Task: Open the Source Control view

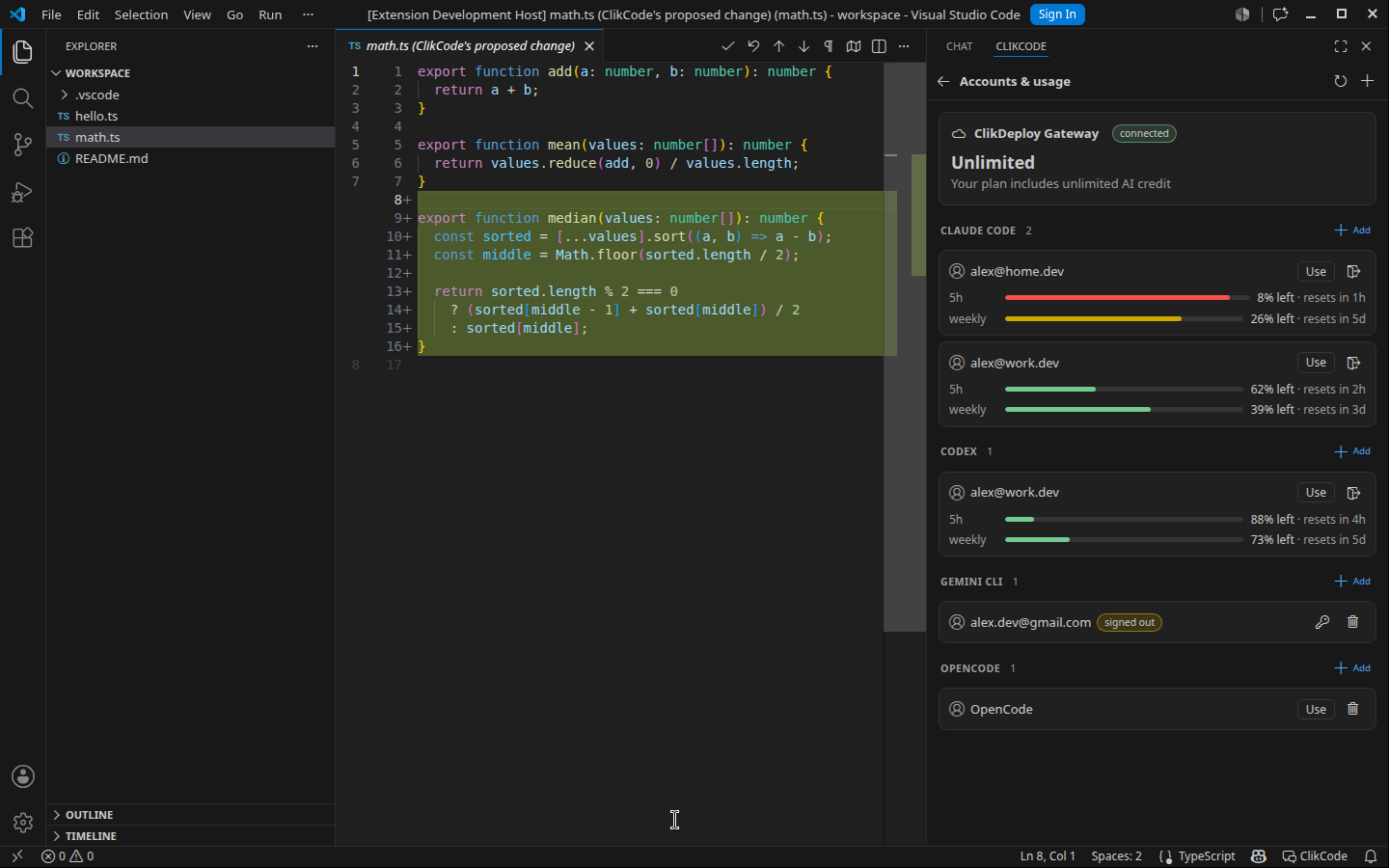Action: click(22, 145)
